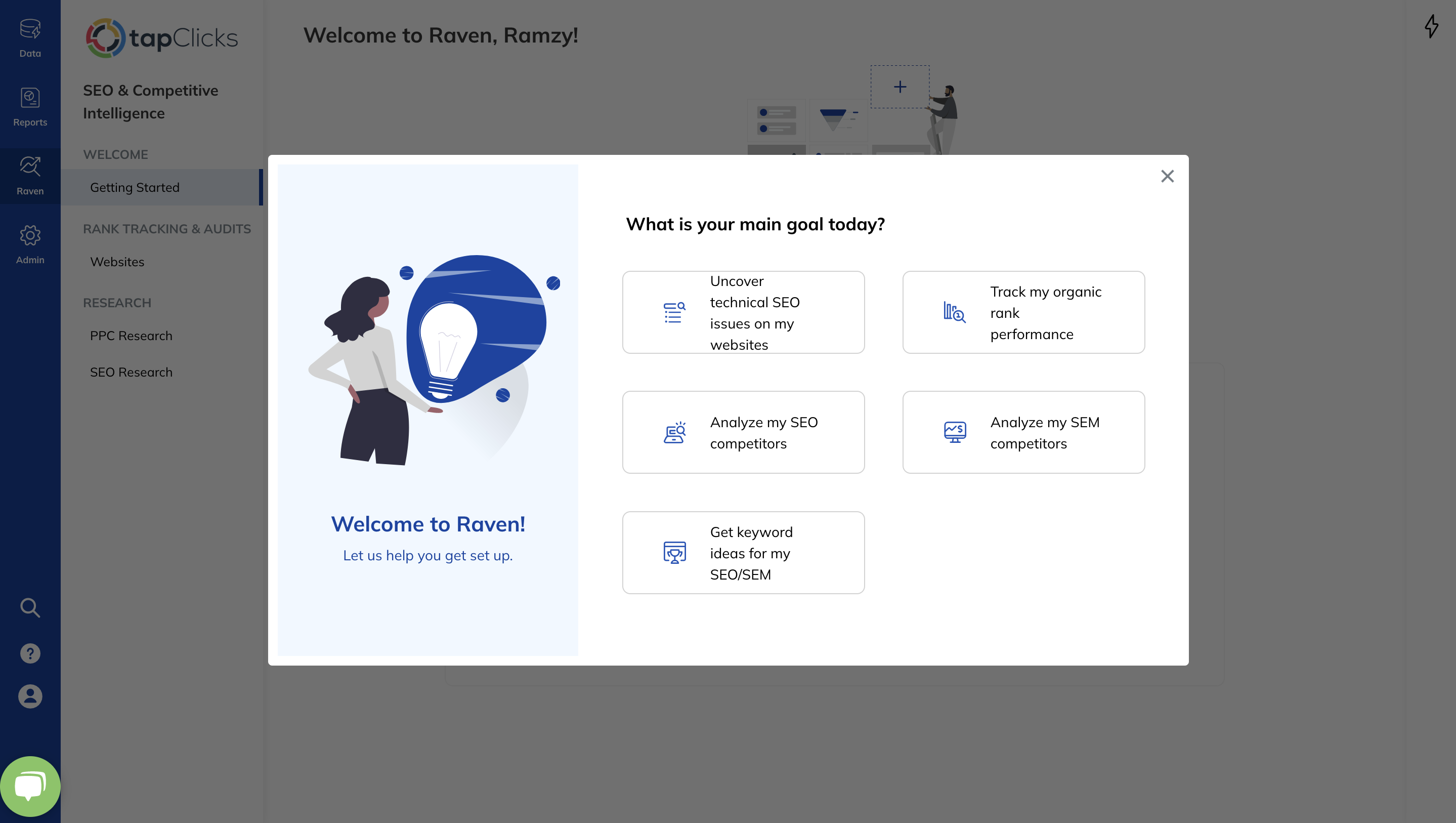Click "What is your main goal today?" heading
Viewport: 1456px width, 823px height.
pos(755,225)
